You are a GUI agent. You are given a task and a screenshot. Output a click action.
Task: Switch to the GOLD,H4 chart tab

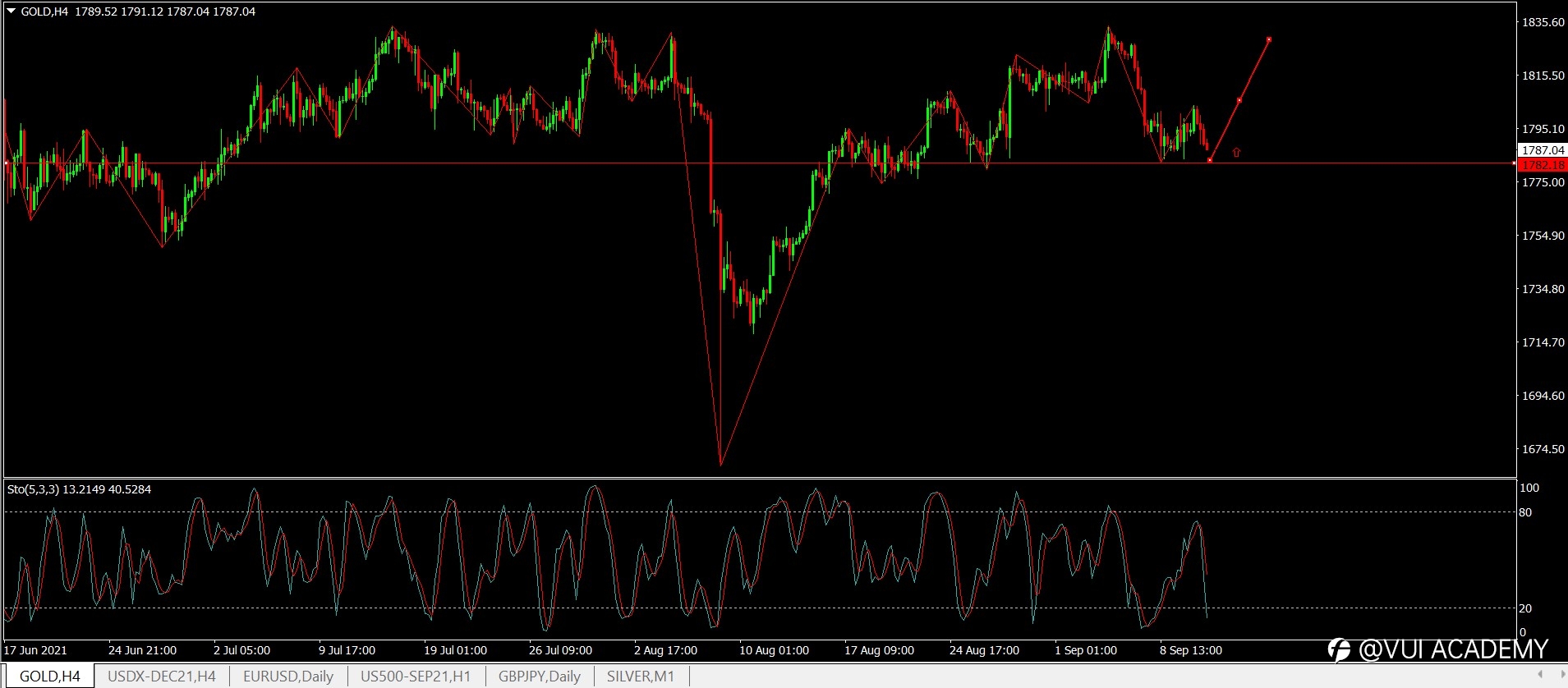(50, 677)
